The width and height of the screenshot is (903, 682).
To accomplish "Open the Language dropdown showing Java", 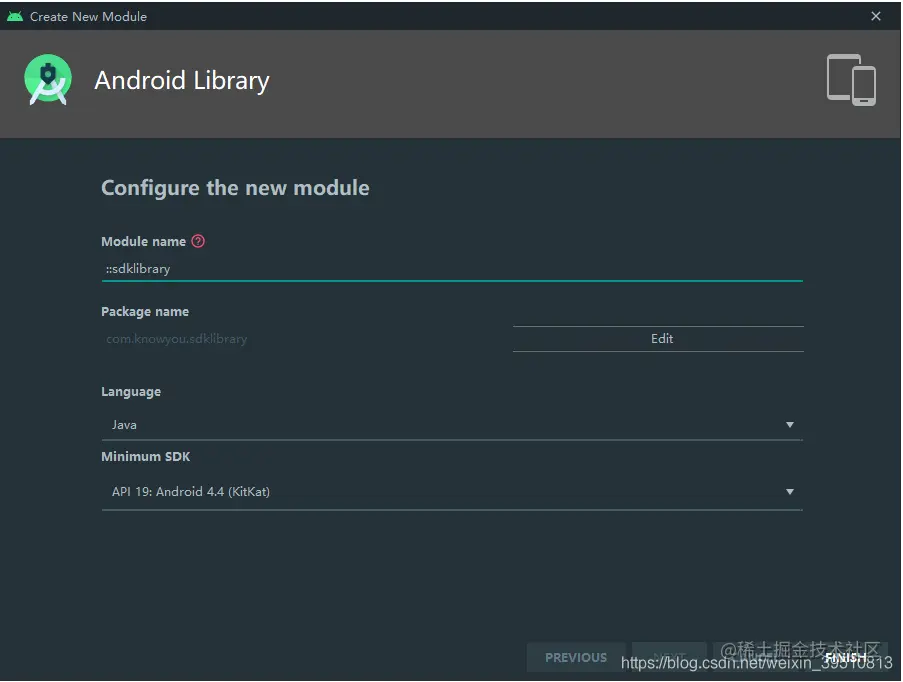I will pyautogui.click(x=452, y=425).
